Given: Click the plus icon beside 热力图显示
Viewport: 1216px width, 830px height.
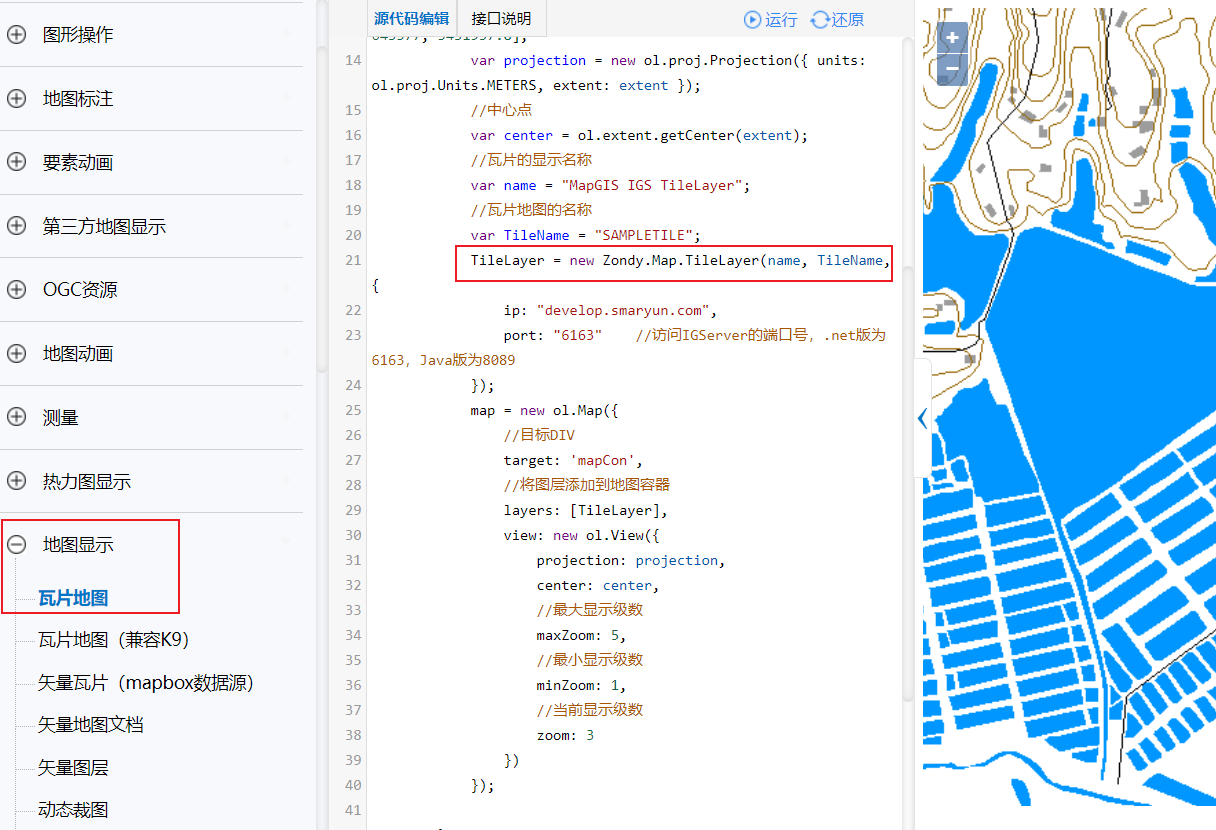Looking at the screenshot, I should click(16, 481).
